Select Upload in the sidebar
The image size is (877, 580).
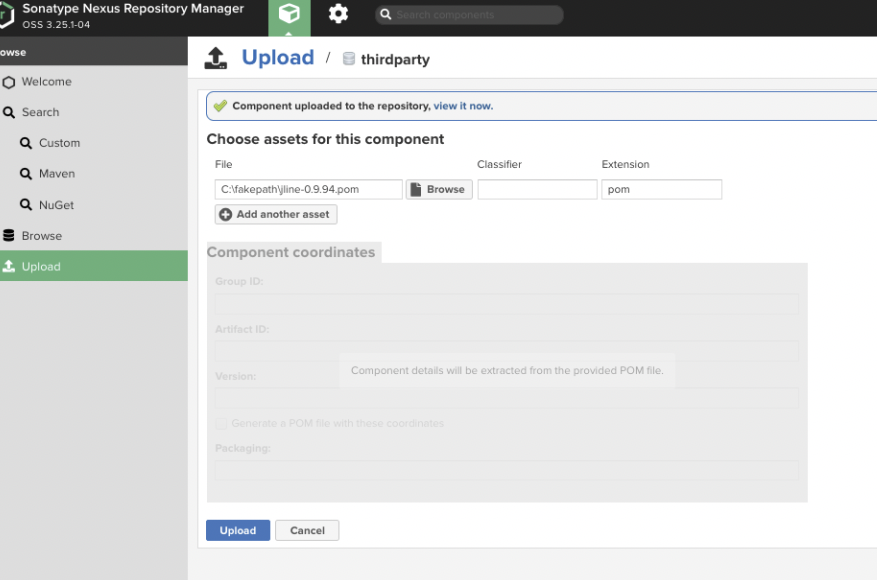[93, 266]
